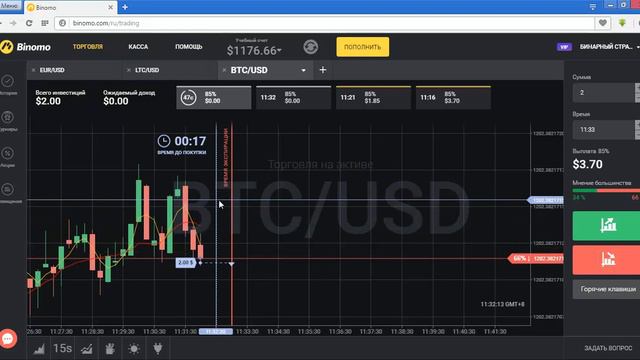Image resolution: width=640 pixels, height=360 pixels.
Task: Expand the BTC/USD asset dropdown arrow
Action: pos(303,70)
